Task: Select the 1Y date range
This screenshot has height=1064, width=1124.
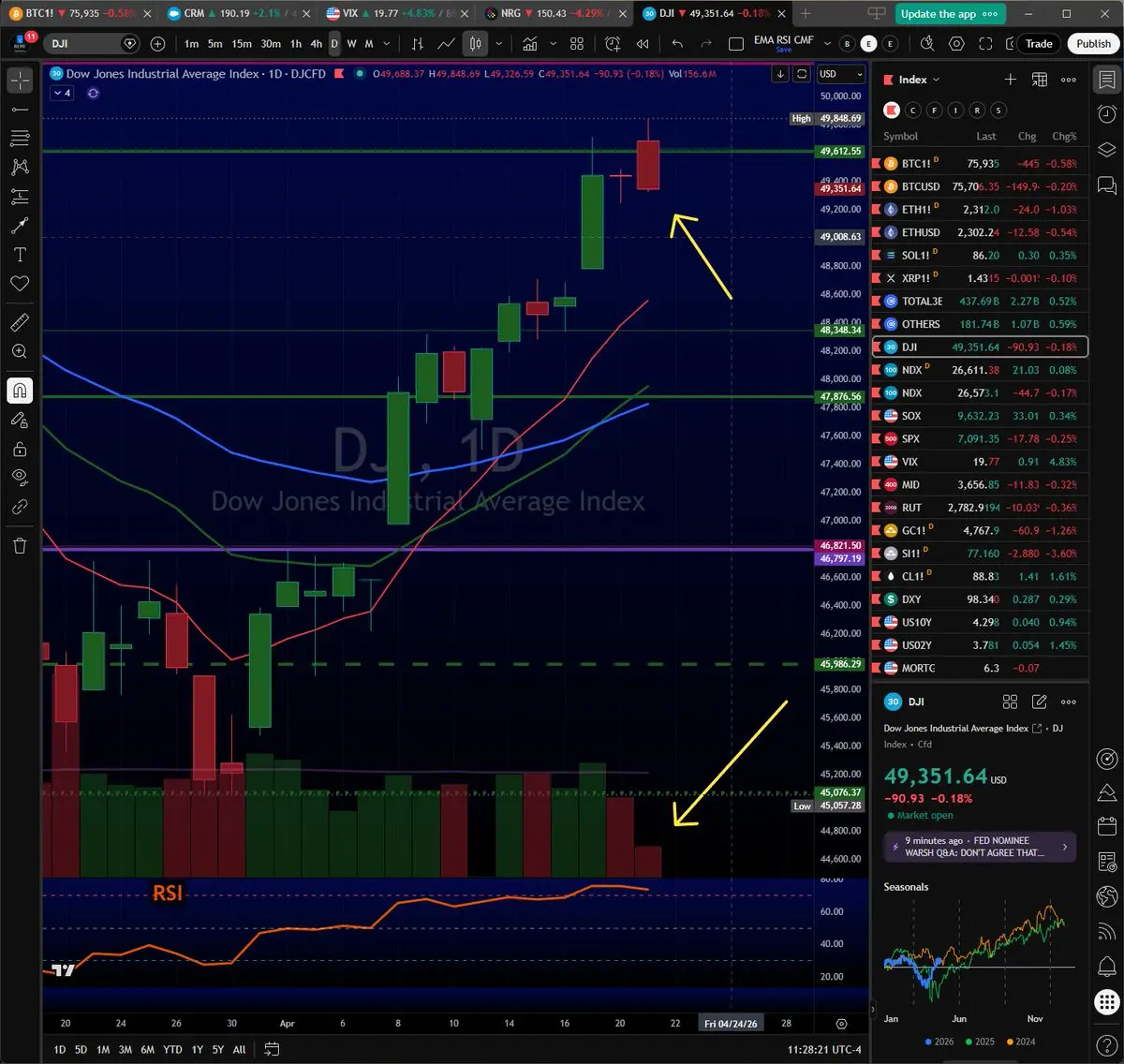Action: coord(197,1049)
